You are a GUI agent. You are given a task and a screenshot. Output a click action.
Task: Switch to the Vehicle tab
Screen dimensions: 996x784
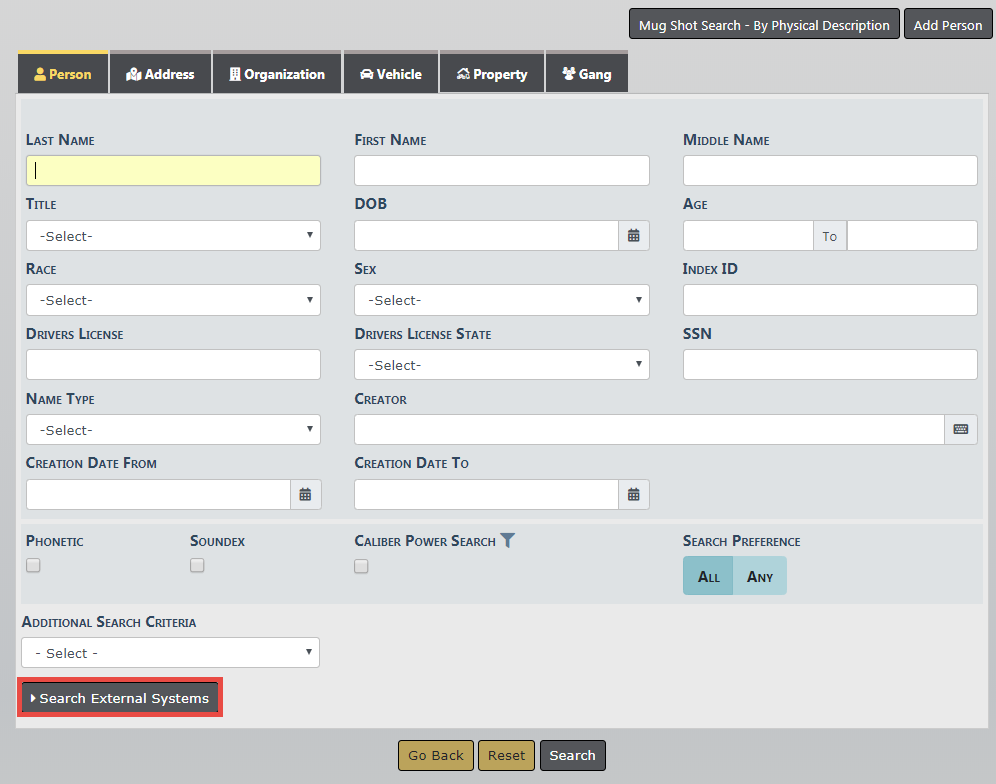pyautogui.click(x=391, y=74)
